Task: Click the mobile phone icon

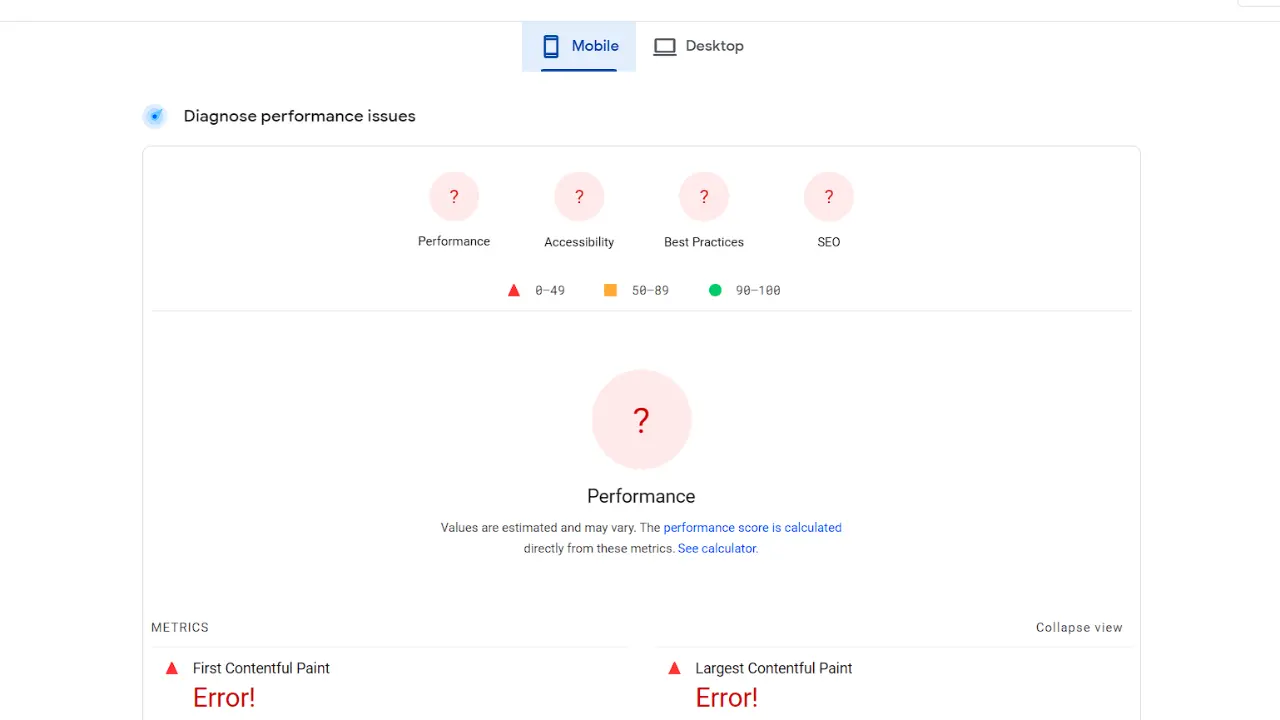Action: pos(550,46)
